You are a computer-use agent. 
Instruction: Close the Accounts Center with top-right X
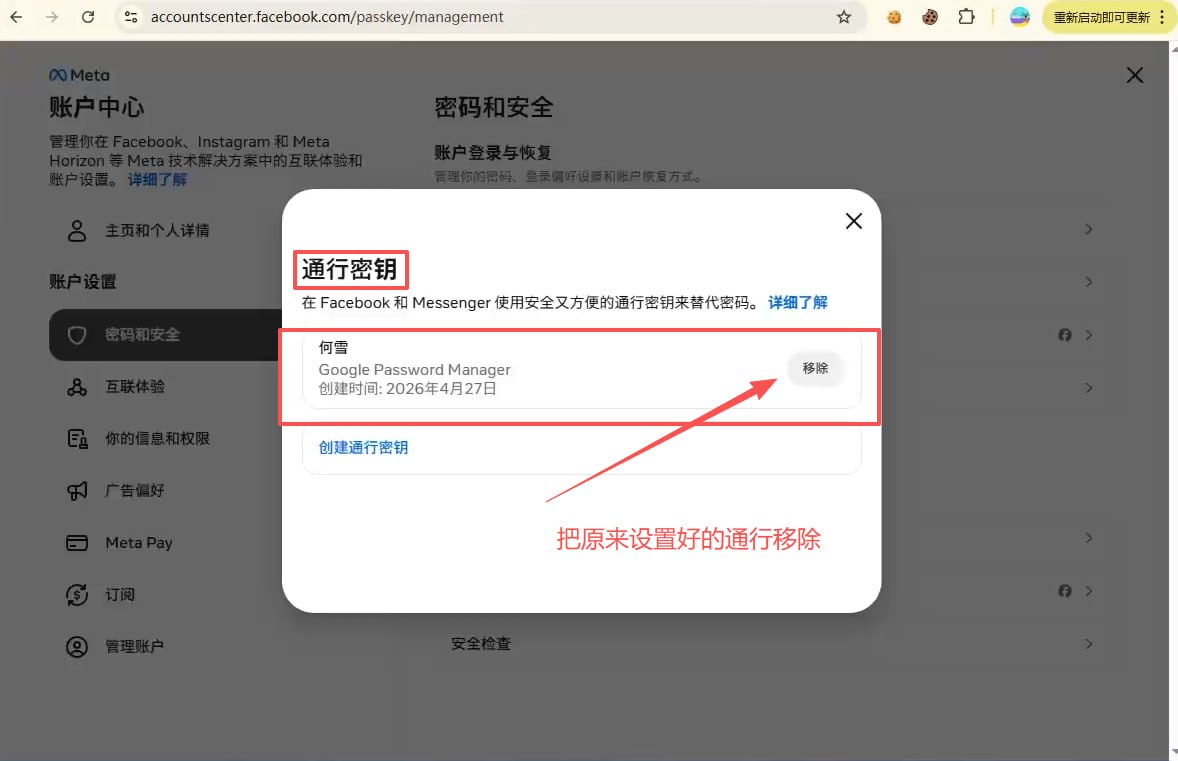(1134, 75)
